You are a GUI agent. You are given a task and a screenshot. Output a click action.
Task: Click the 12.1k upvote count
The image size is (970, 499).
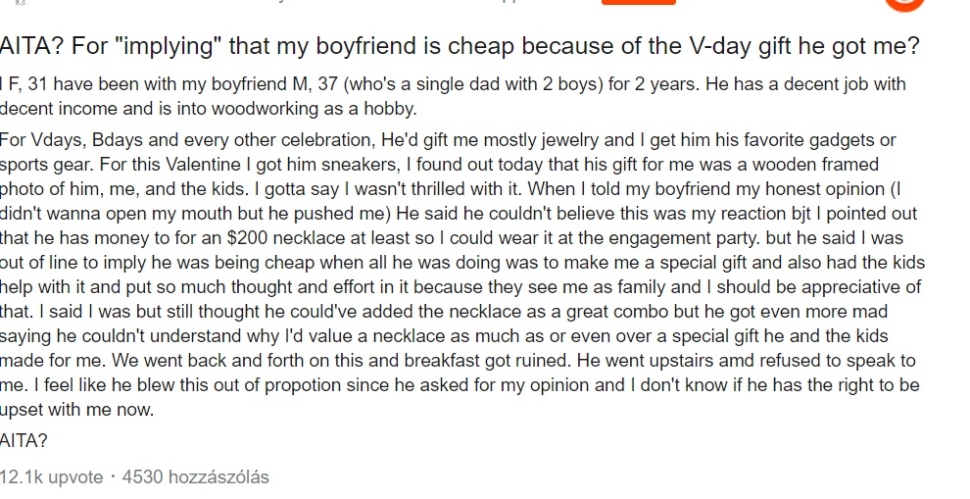click(x=51, y=477)
